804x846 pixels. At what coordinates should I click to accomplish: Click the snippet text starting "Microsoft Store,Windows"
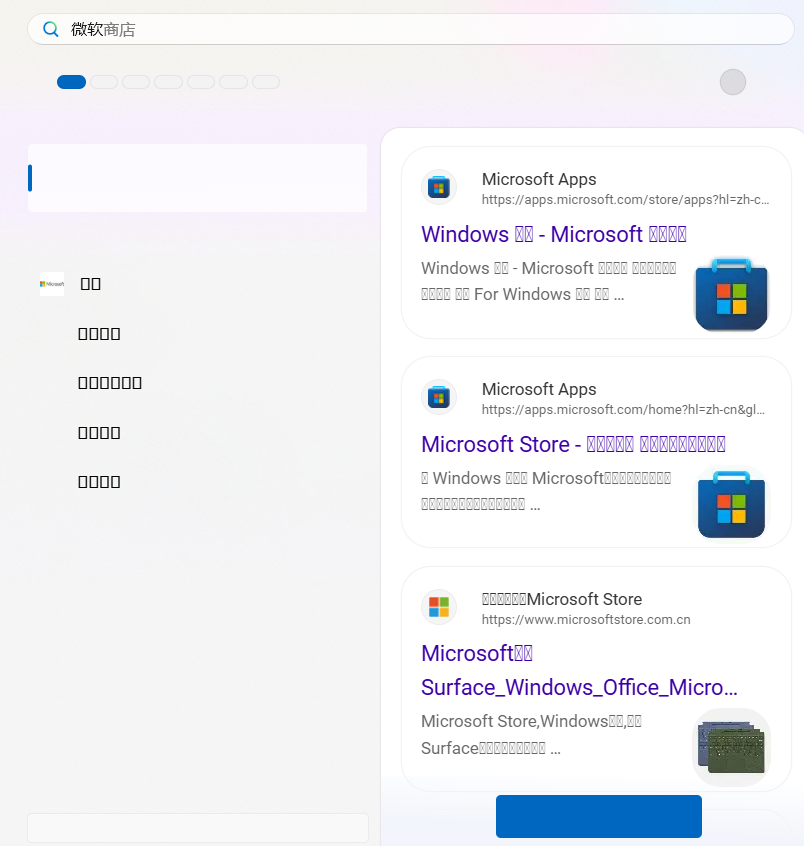[x=532, y=734]
